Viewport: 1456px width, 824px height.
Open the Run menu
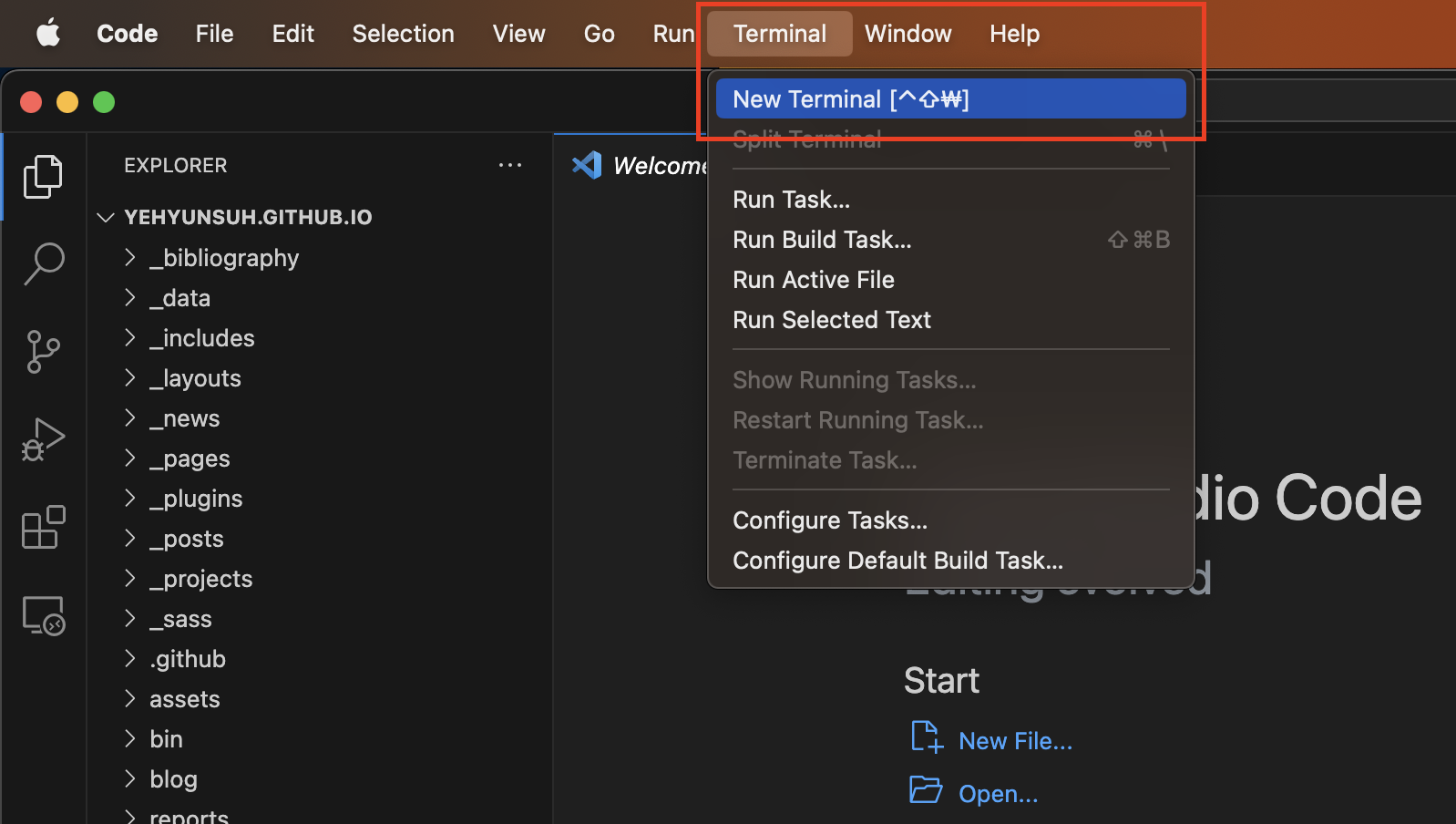[673, 34]
